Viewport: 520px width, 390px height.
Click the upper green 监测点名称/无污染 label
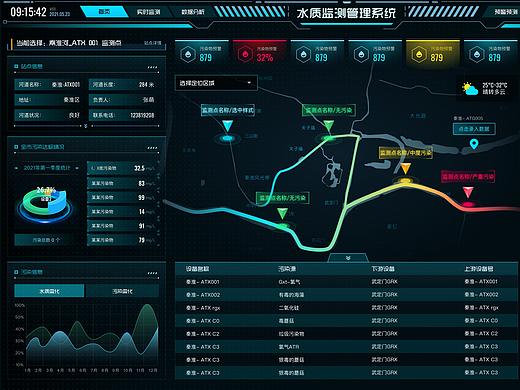[329, 110]
